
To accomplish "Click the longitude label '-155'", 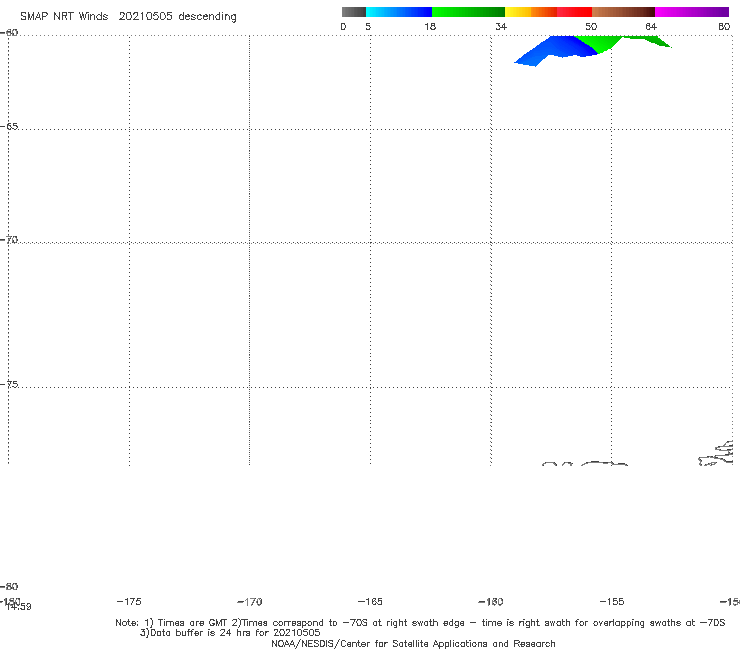I will [612, 601].
